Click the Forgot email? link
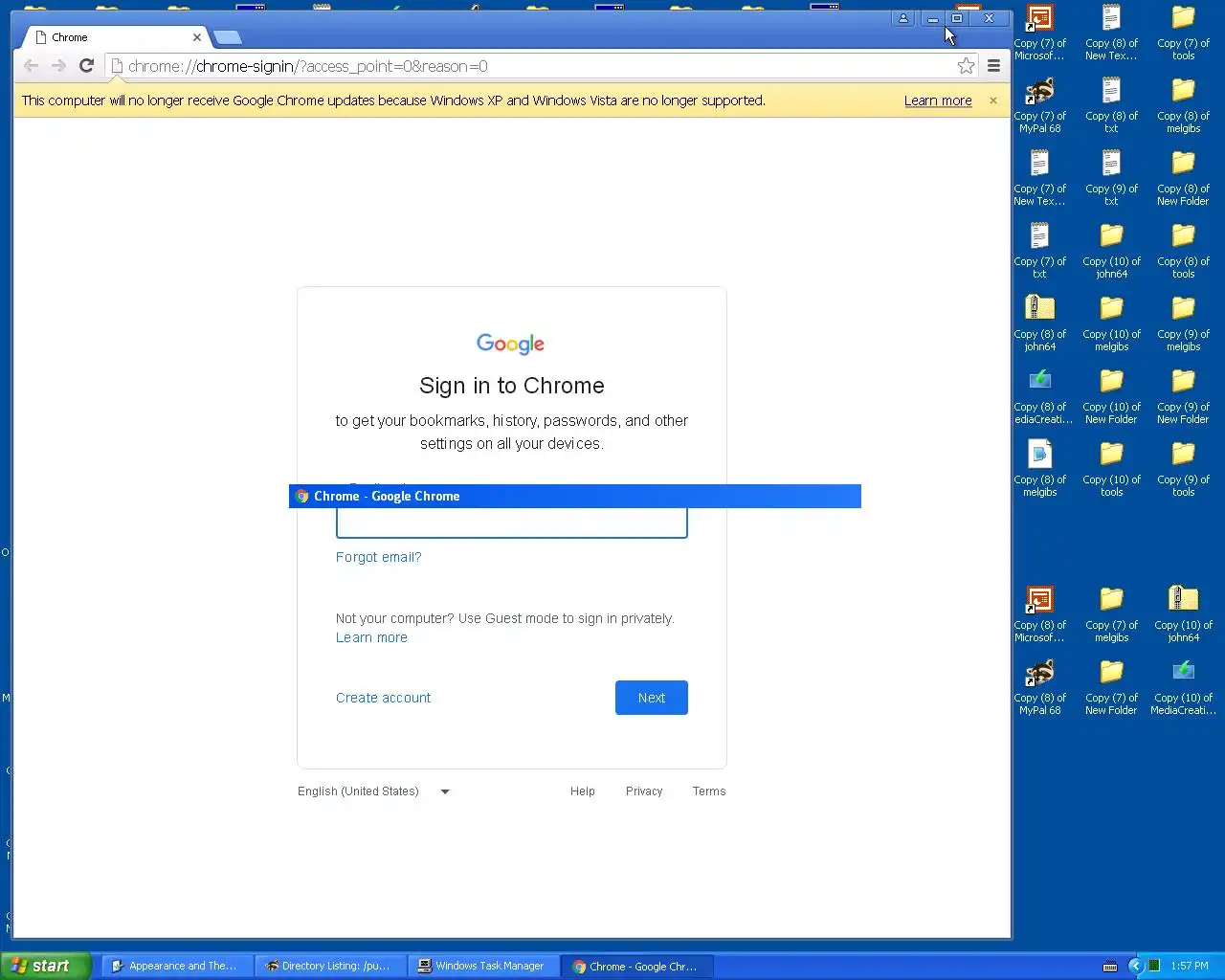This screenshot has height=980, width=1225. click(x=378, y=557)
